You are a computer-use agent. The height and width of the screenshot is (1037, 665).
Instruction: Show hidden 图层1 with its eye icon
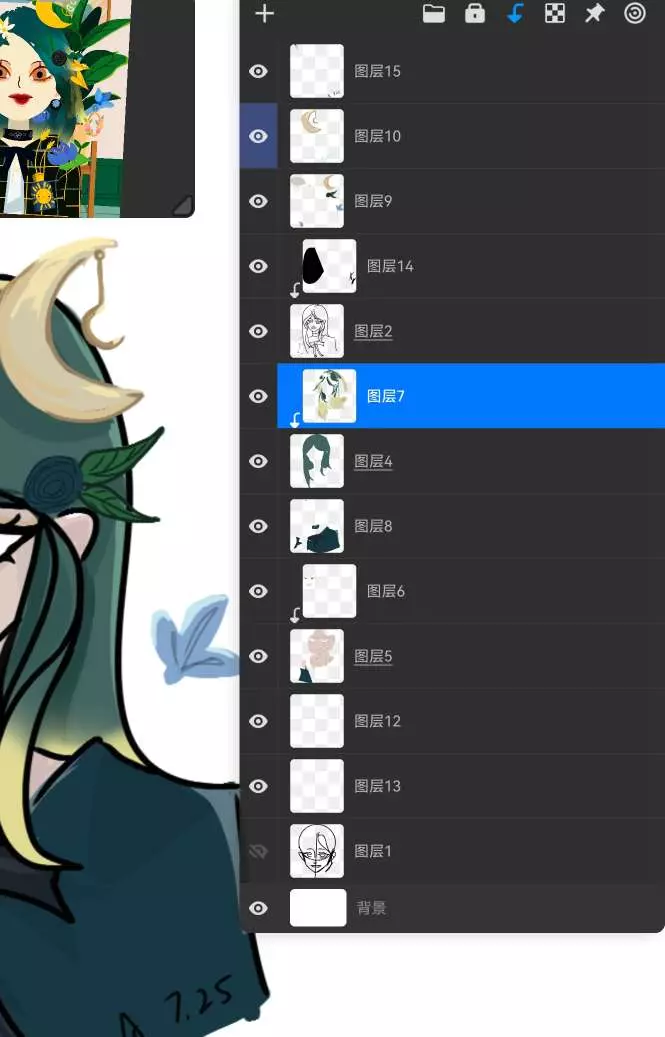[x=259, y=851]
